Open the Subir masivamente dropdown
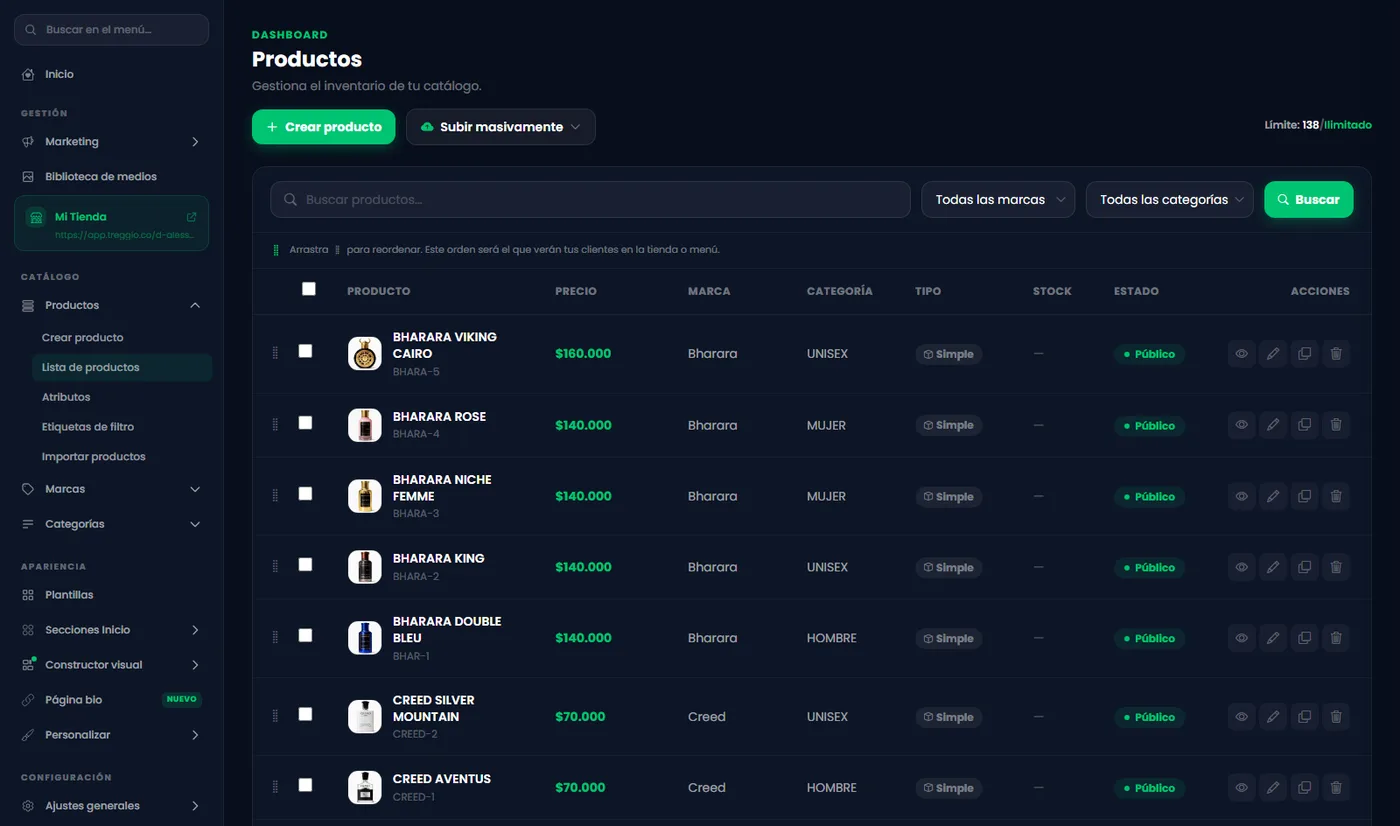This screenshot has width=1400, height=826. coord(501,127)
